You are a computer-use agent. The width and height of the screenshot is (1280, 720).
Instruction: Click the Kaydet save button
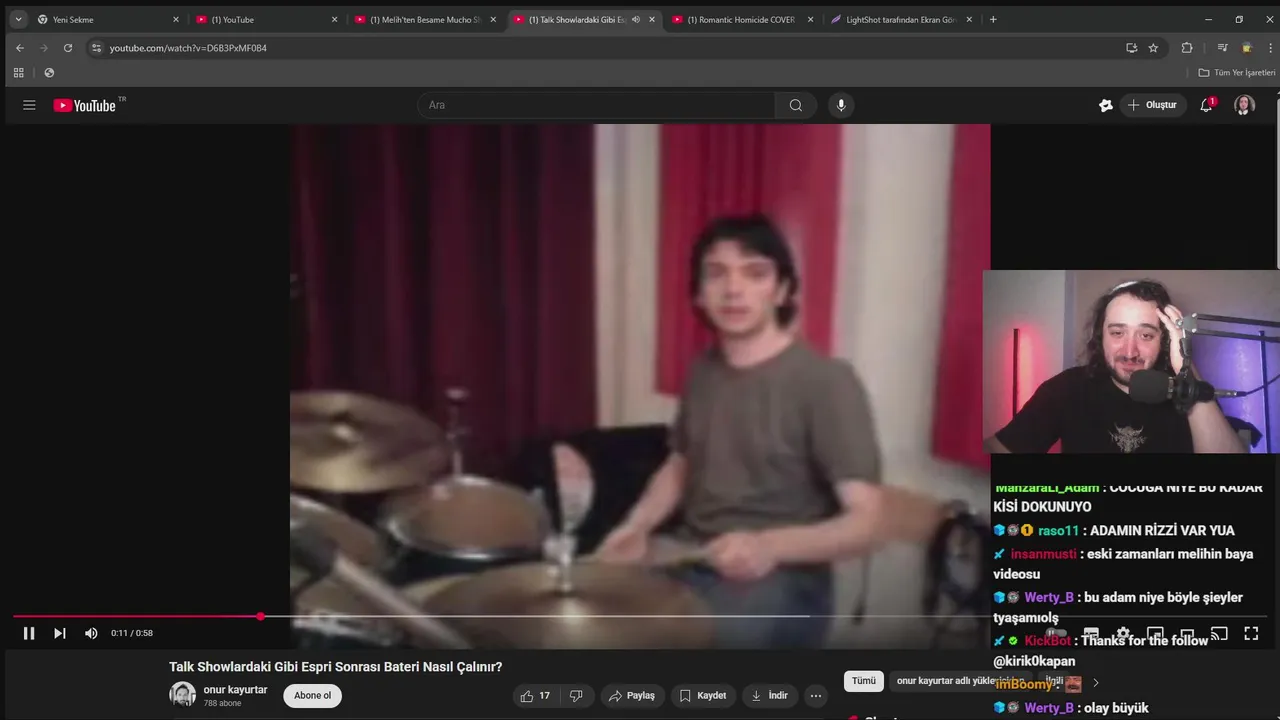pos(704,696)
